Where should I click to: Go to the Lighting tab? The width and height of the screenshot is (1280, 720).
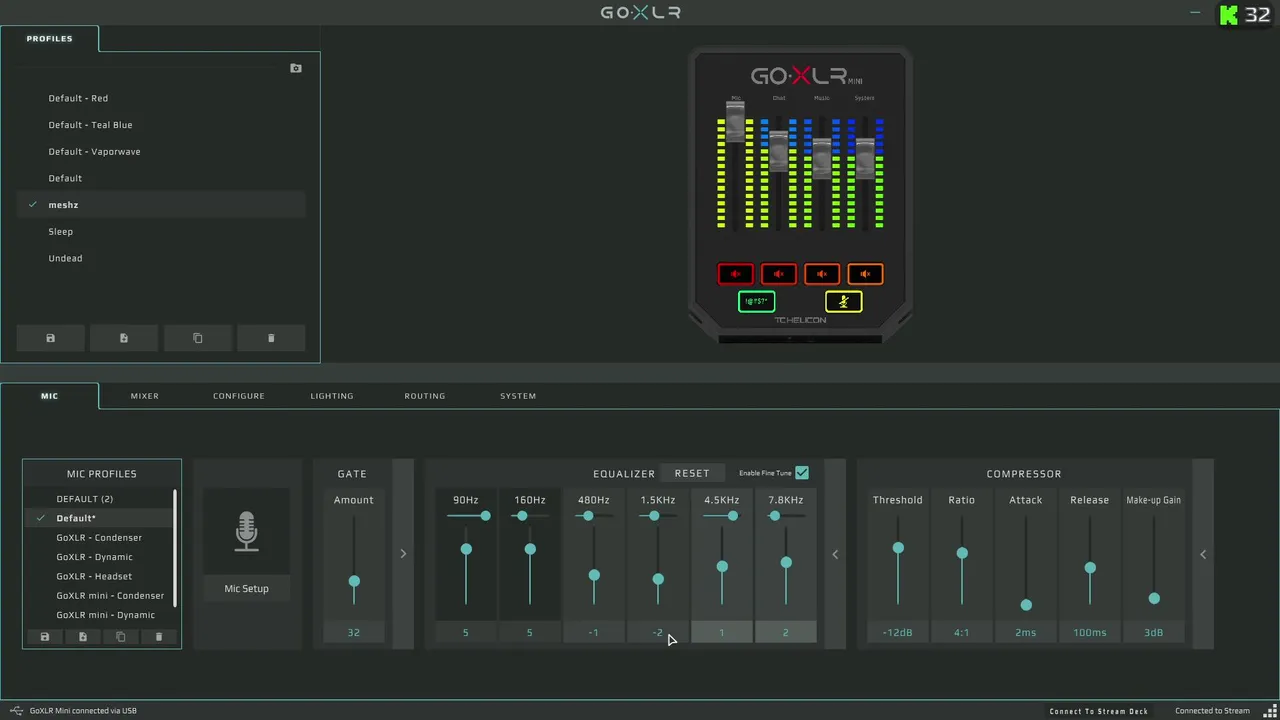[332, 396]
